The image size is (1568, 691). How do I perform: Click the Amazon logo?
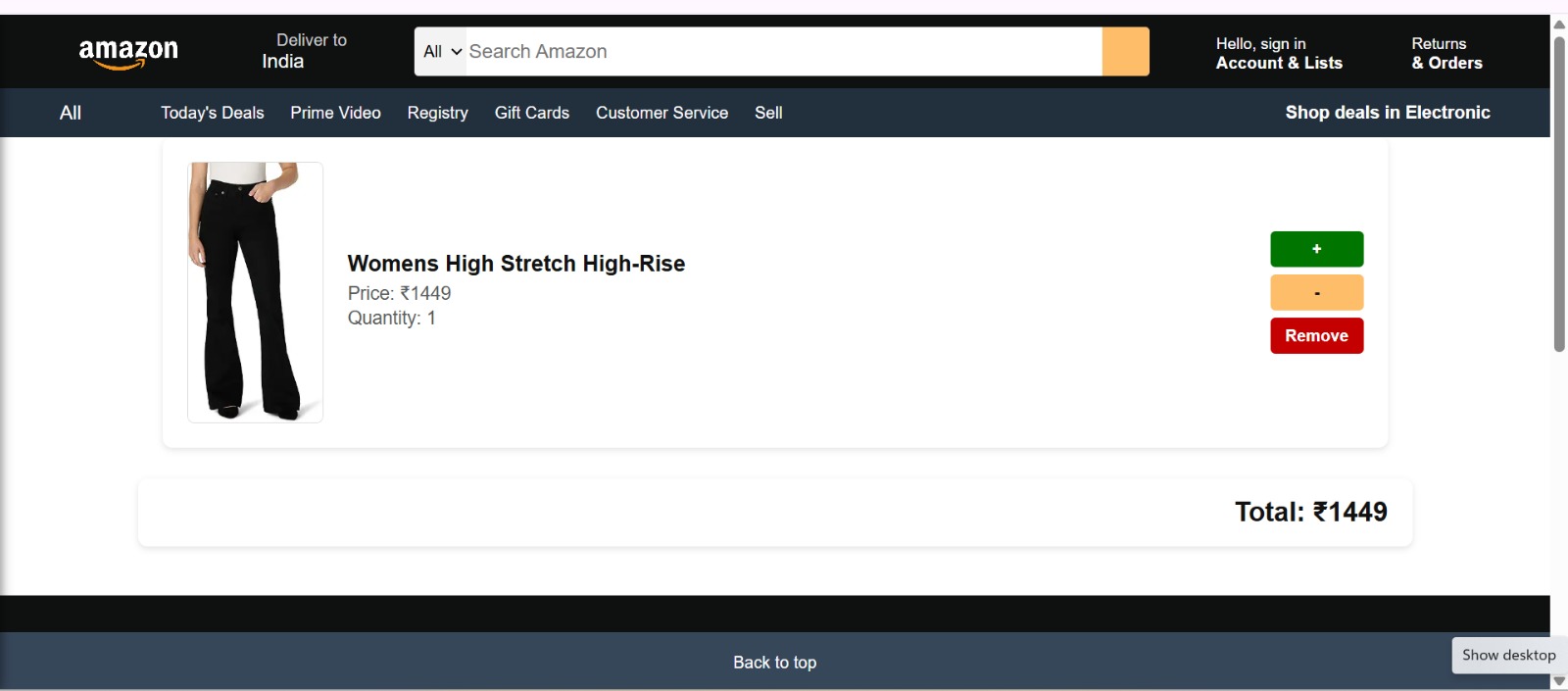click(x=128, y=53)
